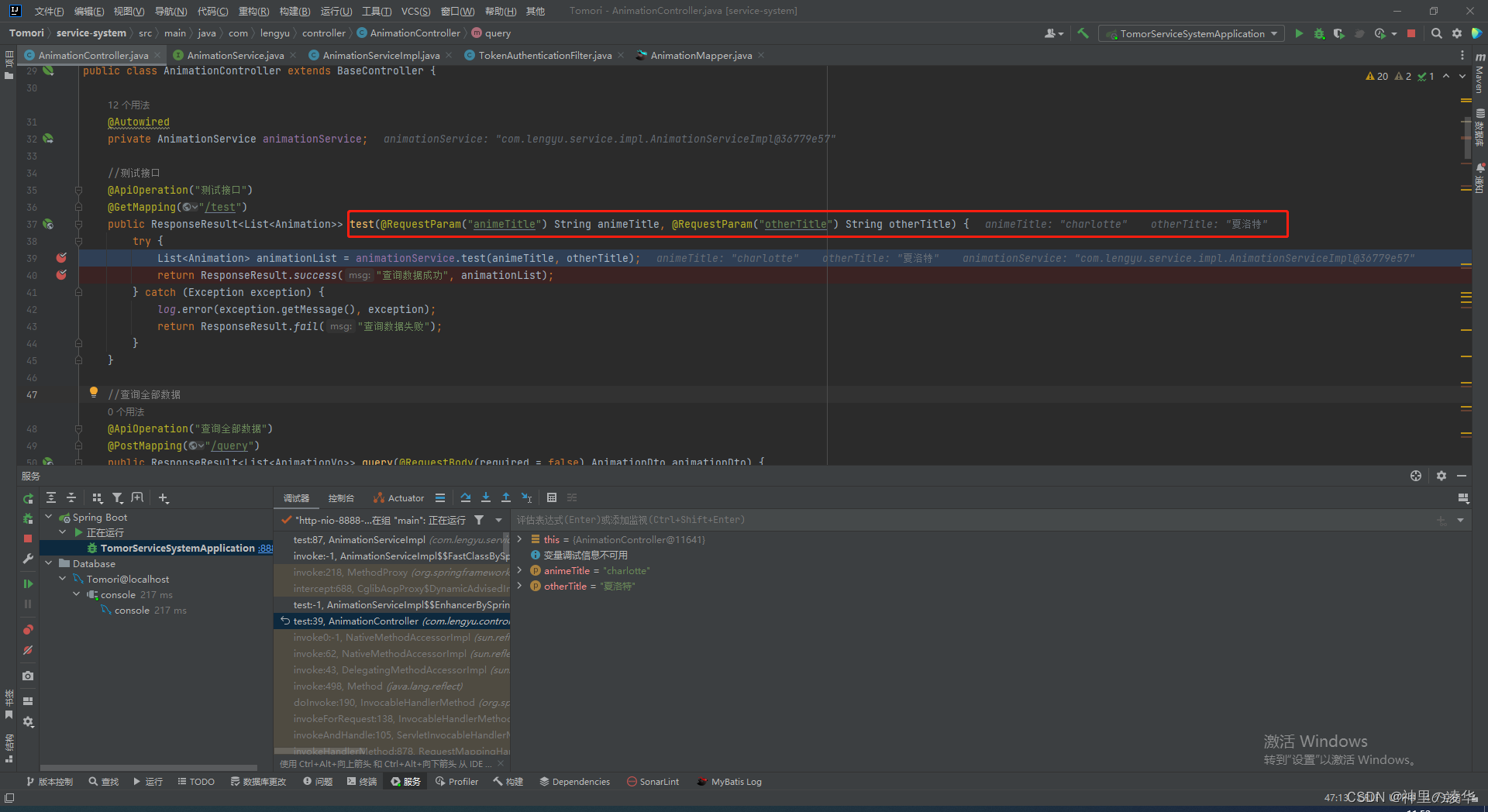Open SonarLint tool window button
Screen dimensions: 1488x812
[653, 782]
